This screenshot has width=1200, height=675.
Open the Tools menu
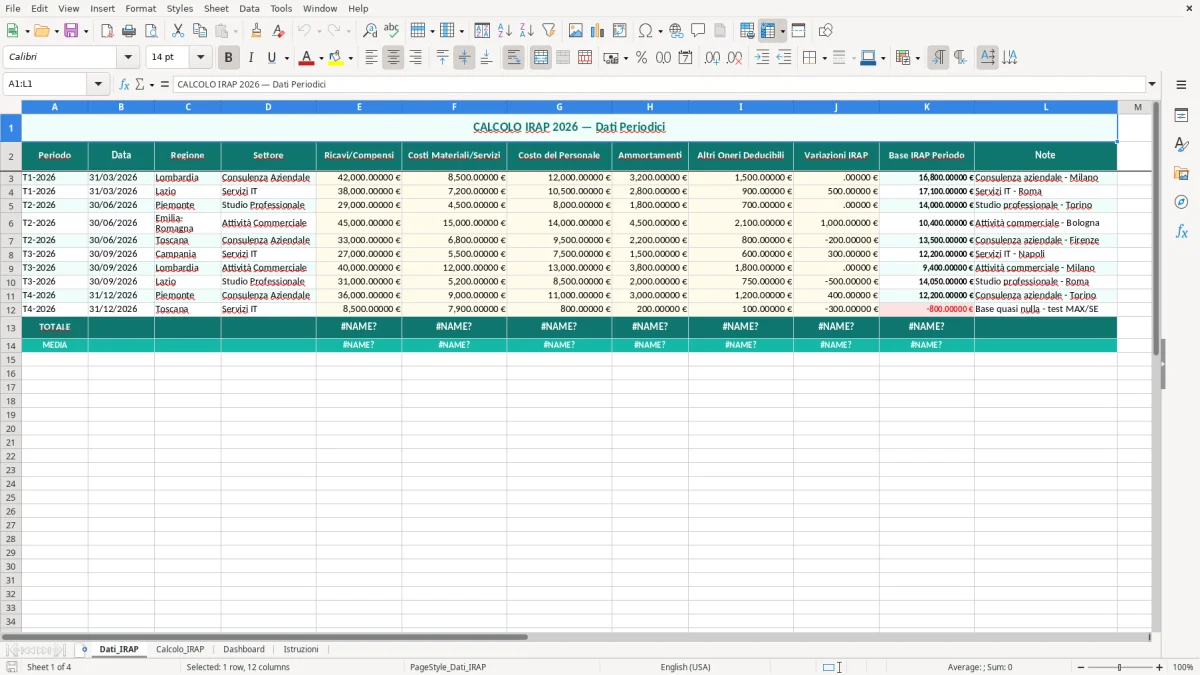[281, 8]
